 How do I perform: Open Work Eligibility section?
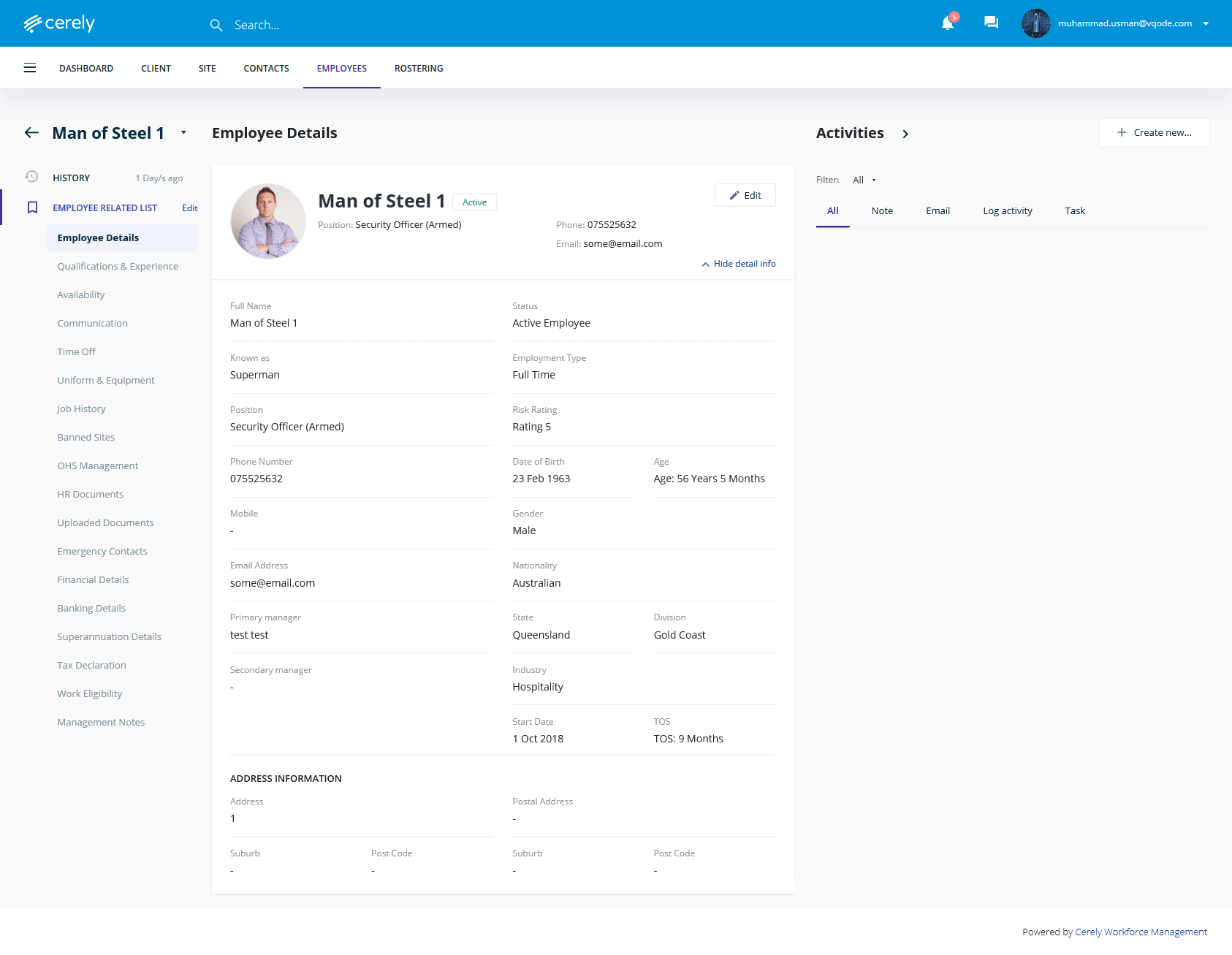coord(89,693)
